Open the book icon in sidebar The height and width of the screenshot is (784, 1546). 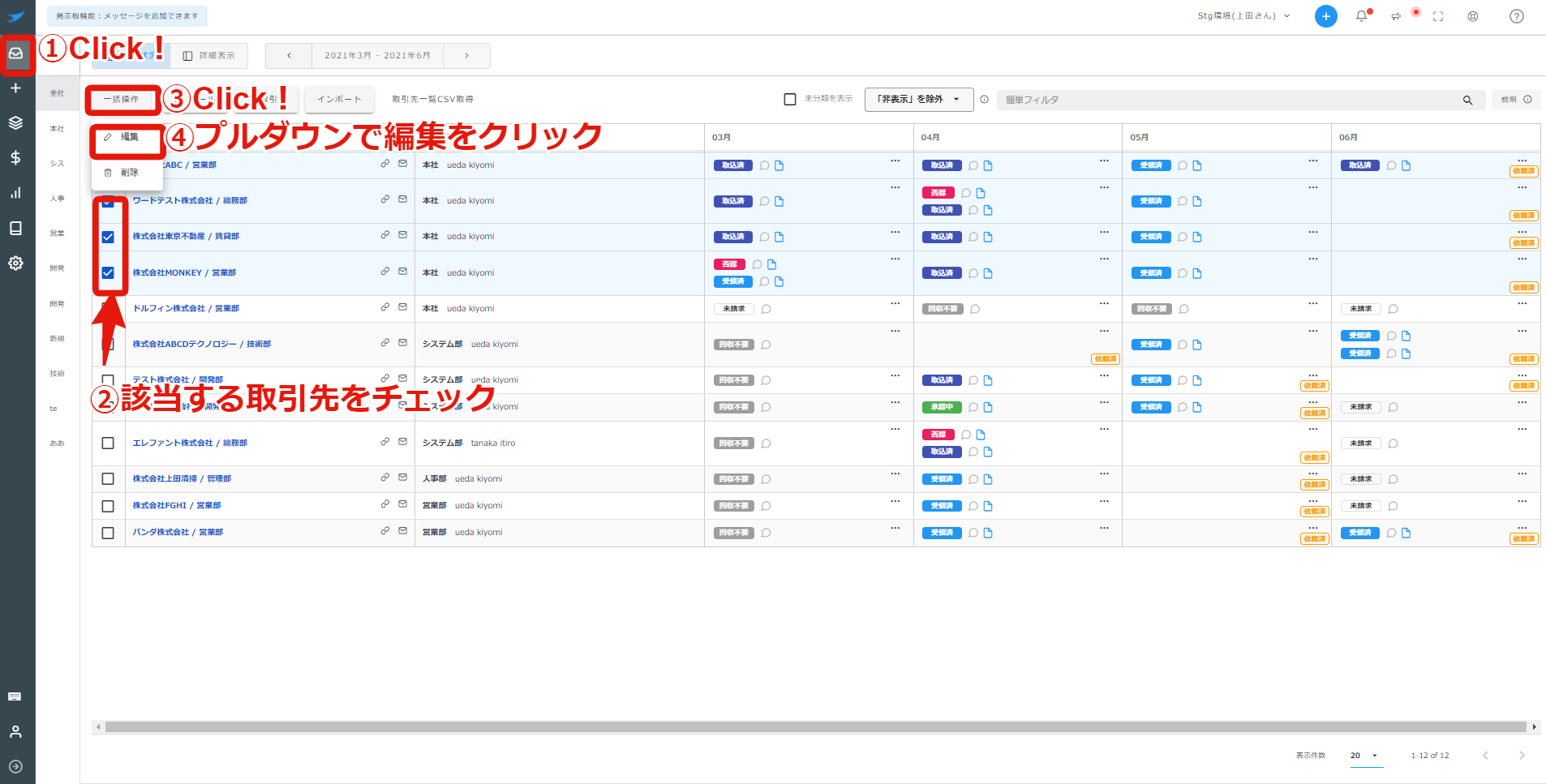(15, 228)
